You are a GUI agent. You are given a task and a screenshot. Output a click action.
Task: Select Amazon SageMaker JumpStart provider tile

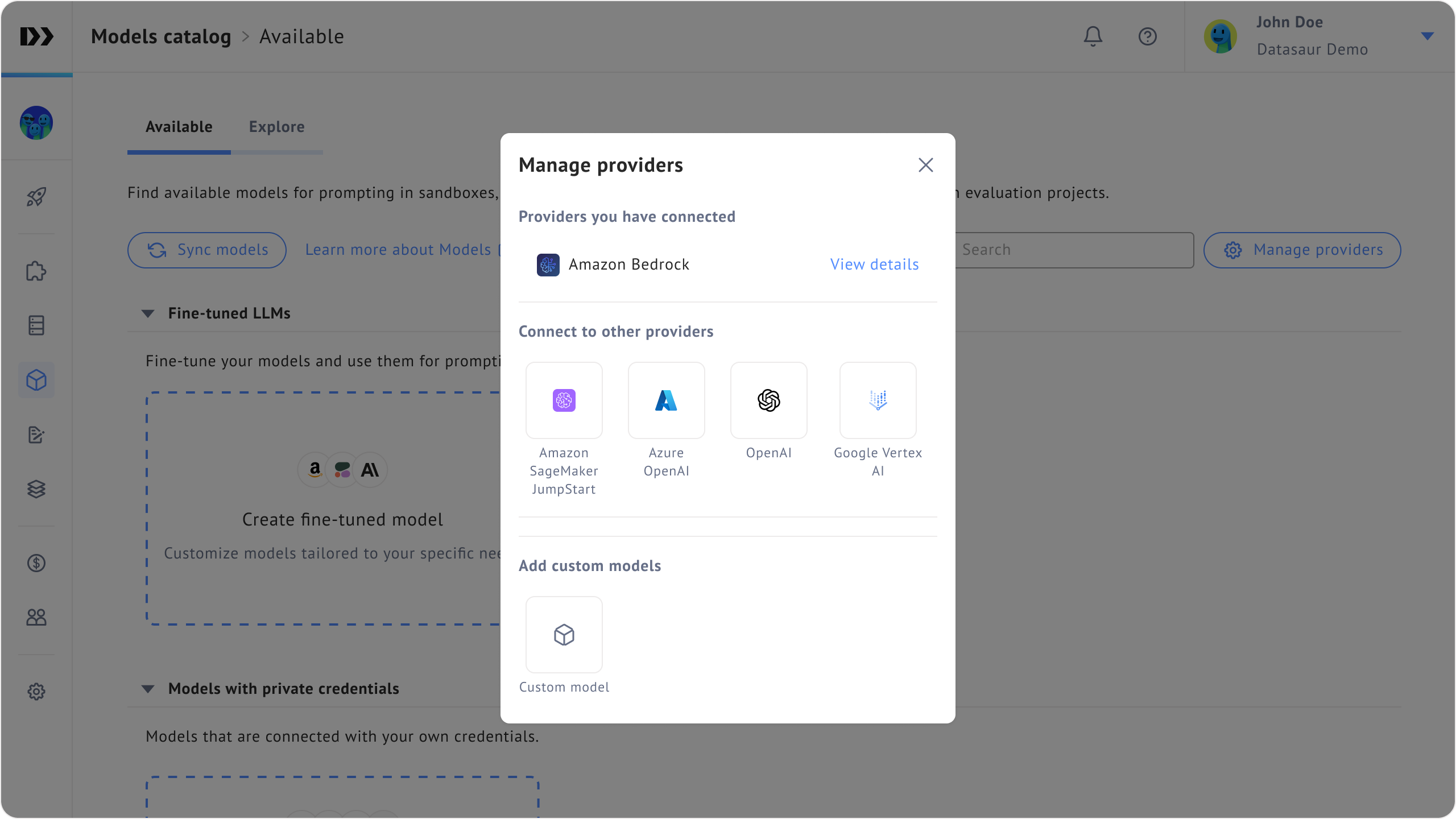click(564, 400)
